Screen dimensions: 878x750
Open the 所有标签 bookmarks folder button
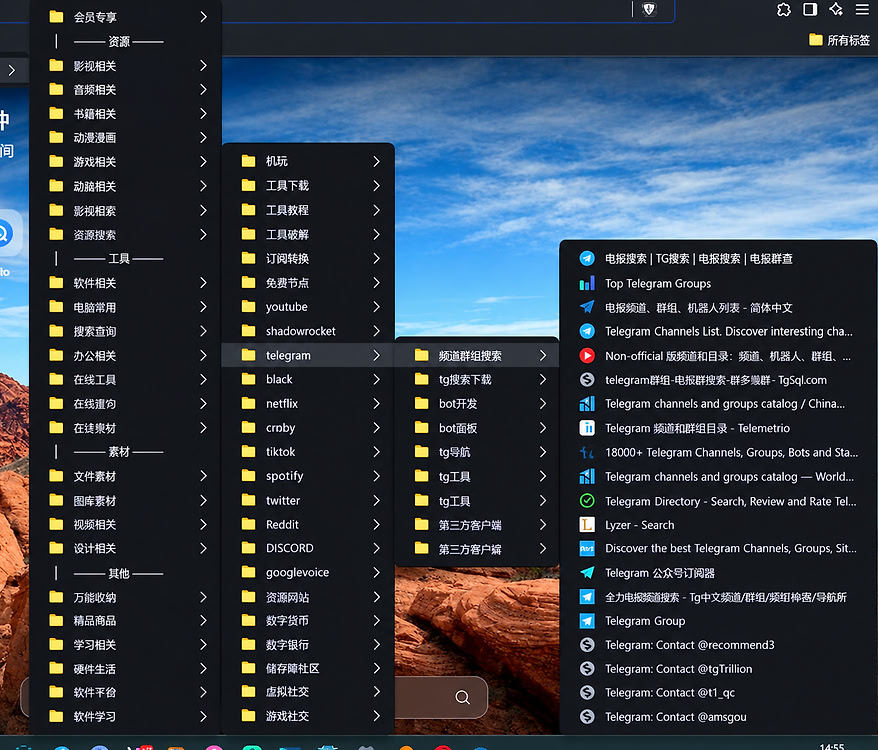(x=839, y=40)
